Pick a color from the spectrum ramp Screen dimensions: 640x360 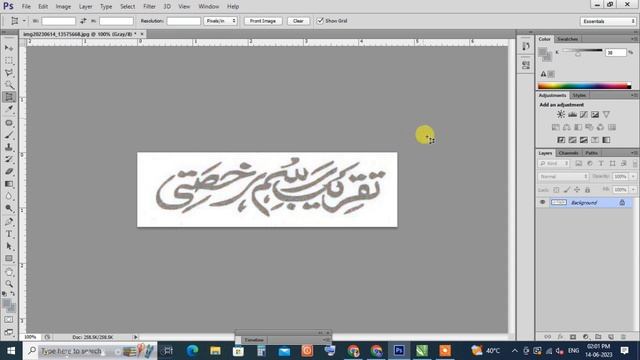pos(584,86)
